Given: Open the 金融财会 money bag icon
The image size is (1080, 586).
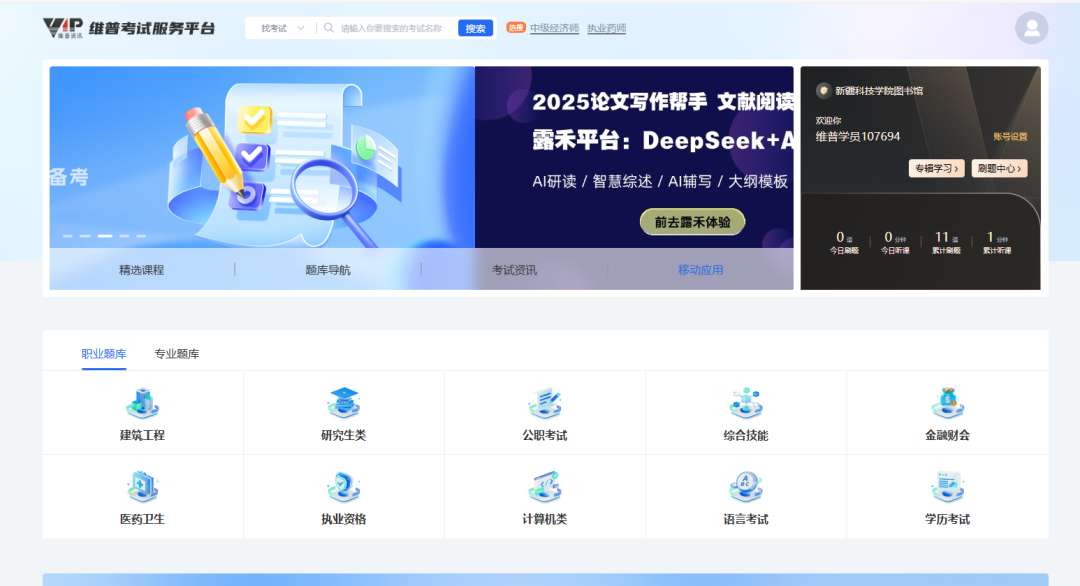Looking at the screenshot, I should tap(947, 403).
